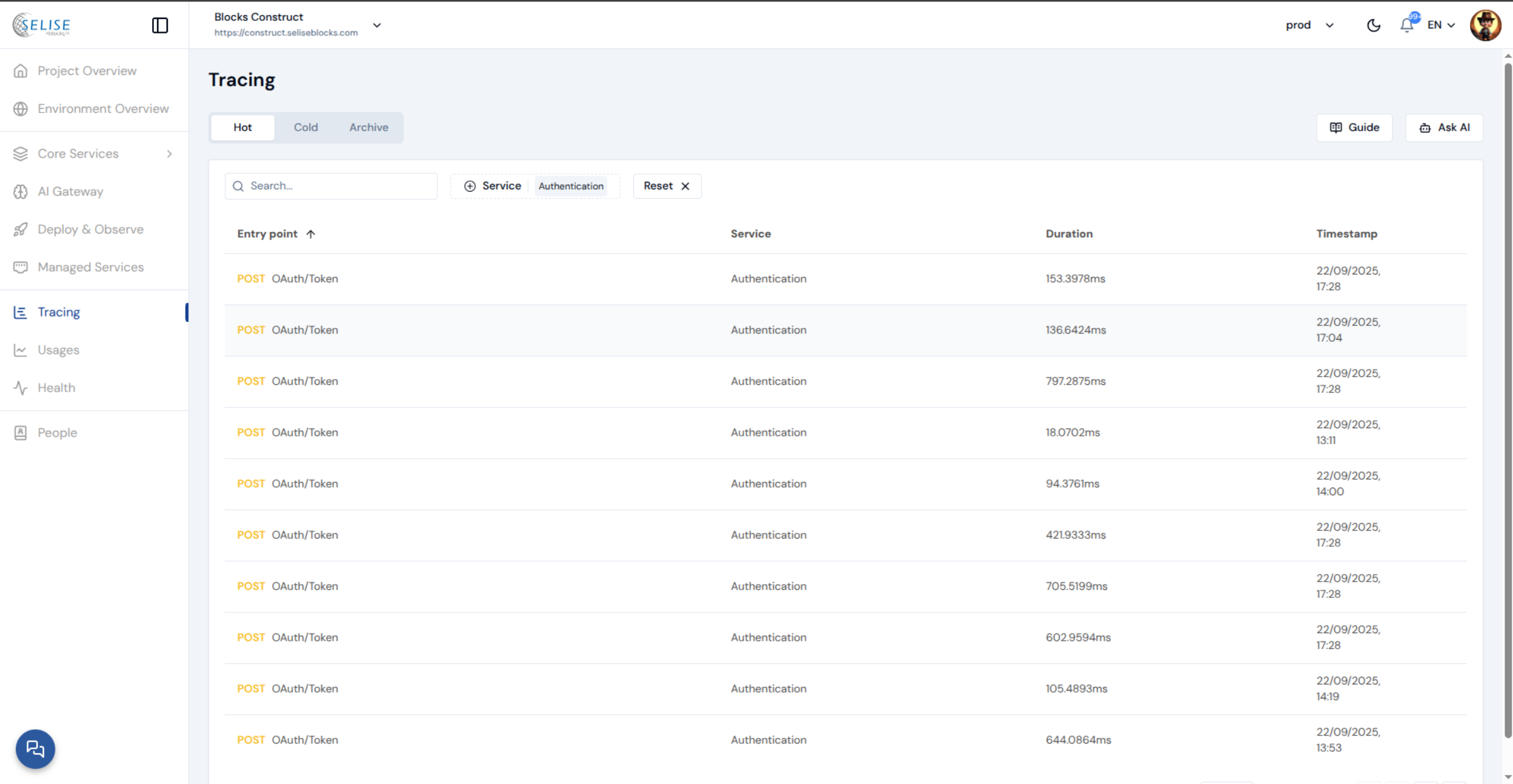Viewport: 1513px width, 784px height.
Task: Click the user profile avatar
Action: click(x=1485, y=25)
